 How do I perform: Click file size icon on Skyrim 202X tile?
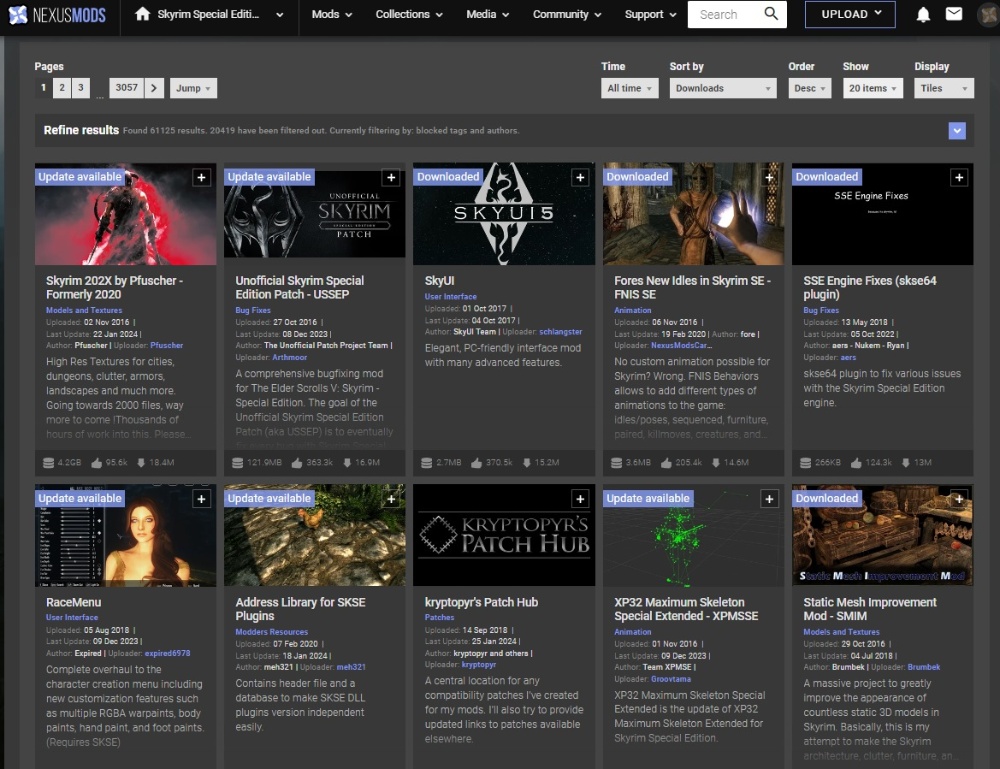click(x=48, y=463)
